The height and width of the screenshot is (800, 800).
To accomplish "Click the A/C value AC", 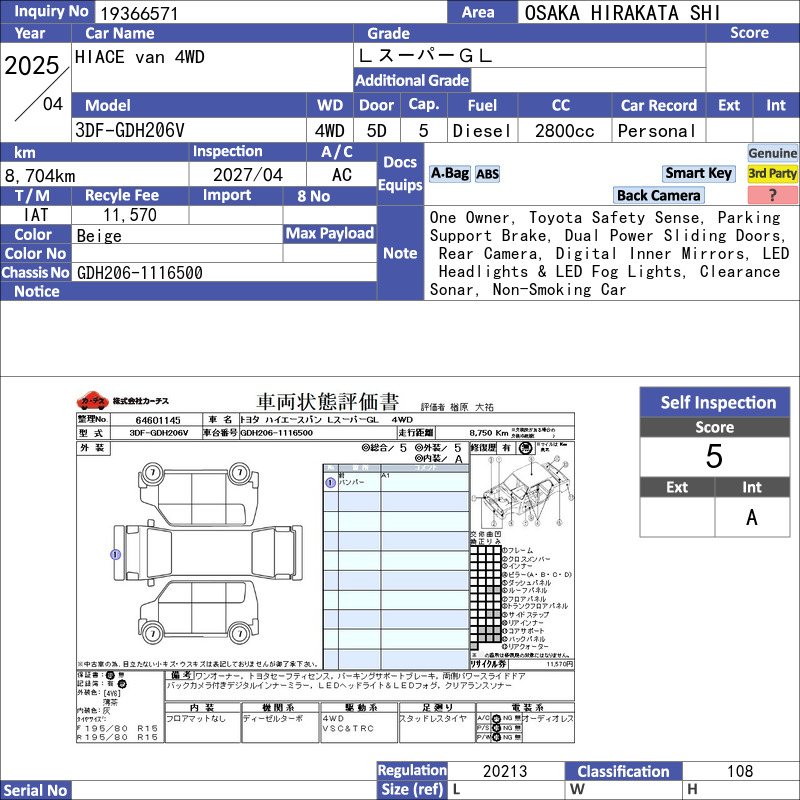I will [342, 175].
